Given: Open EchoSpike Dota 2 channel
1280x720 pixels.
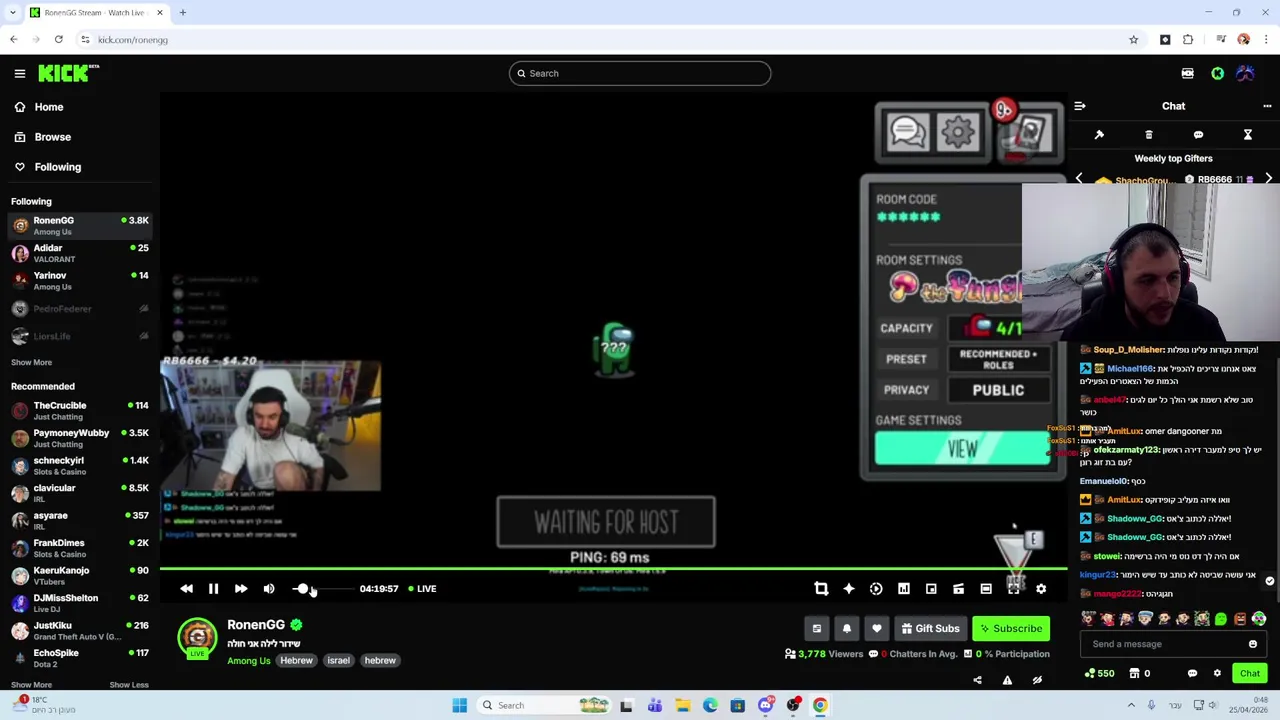Looking at the screenshot, I should pos(80,658).
